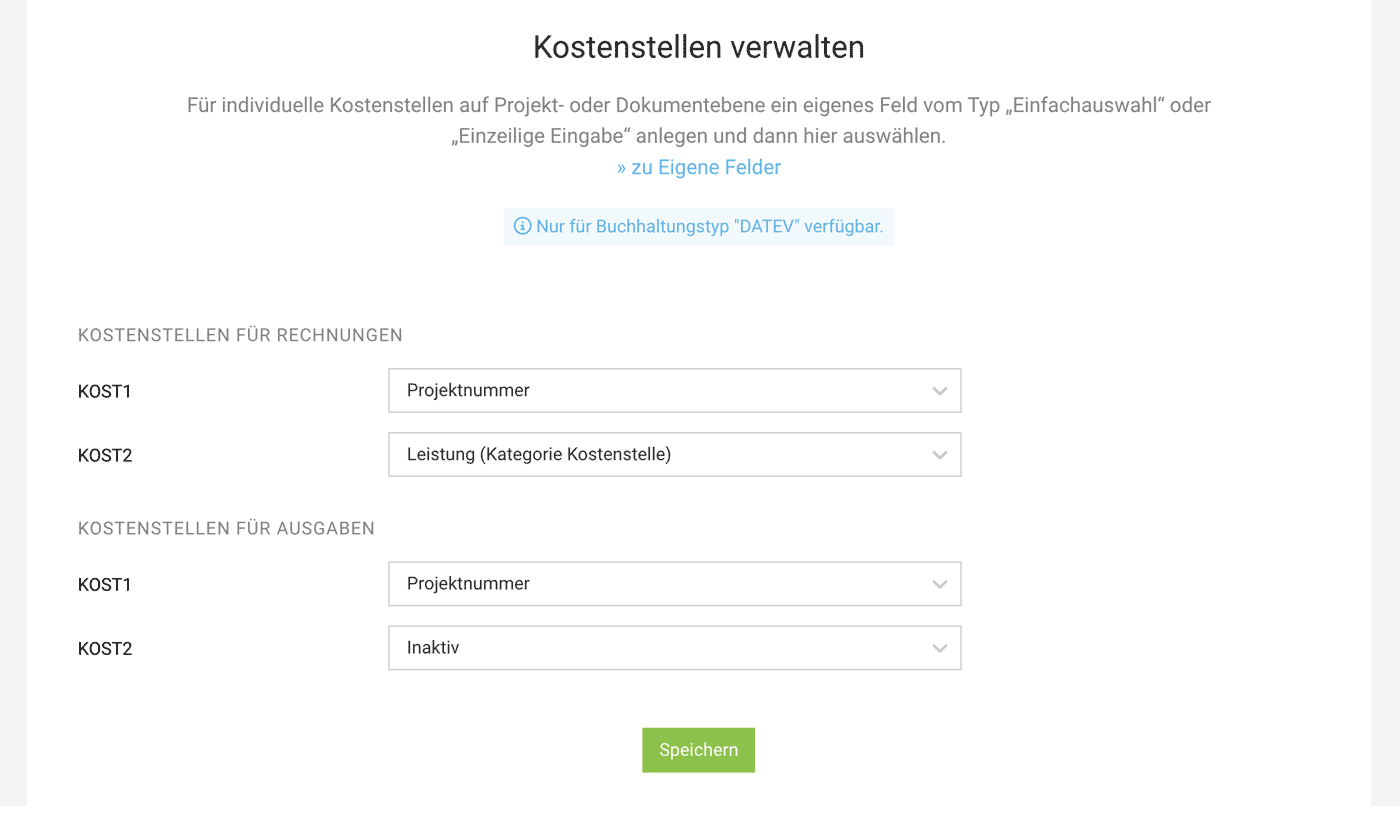
Task: Select the KOST1 label under Rechnungen
Action: coord(105,391)
